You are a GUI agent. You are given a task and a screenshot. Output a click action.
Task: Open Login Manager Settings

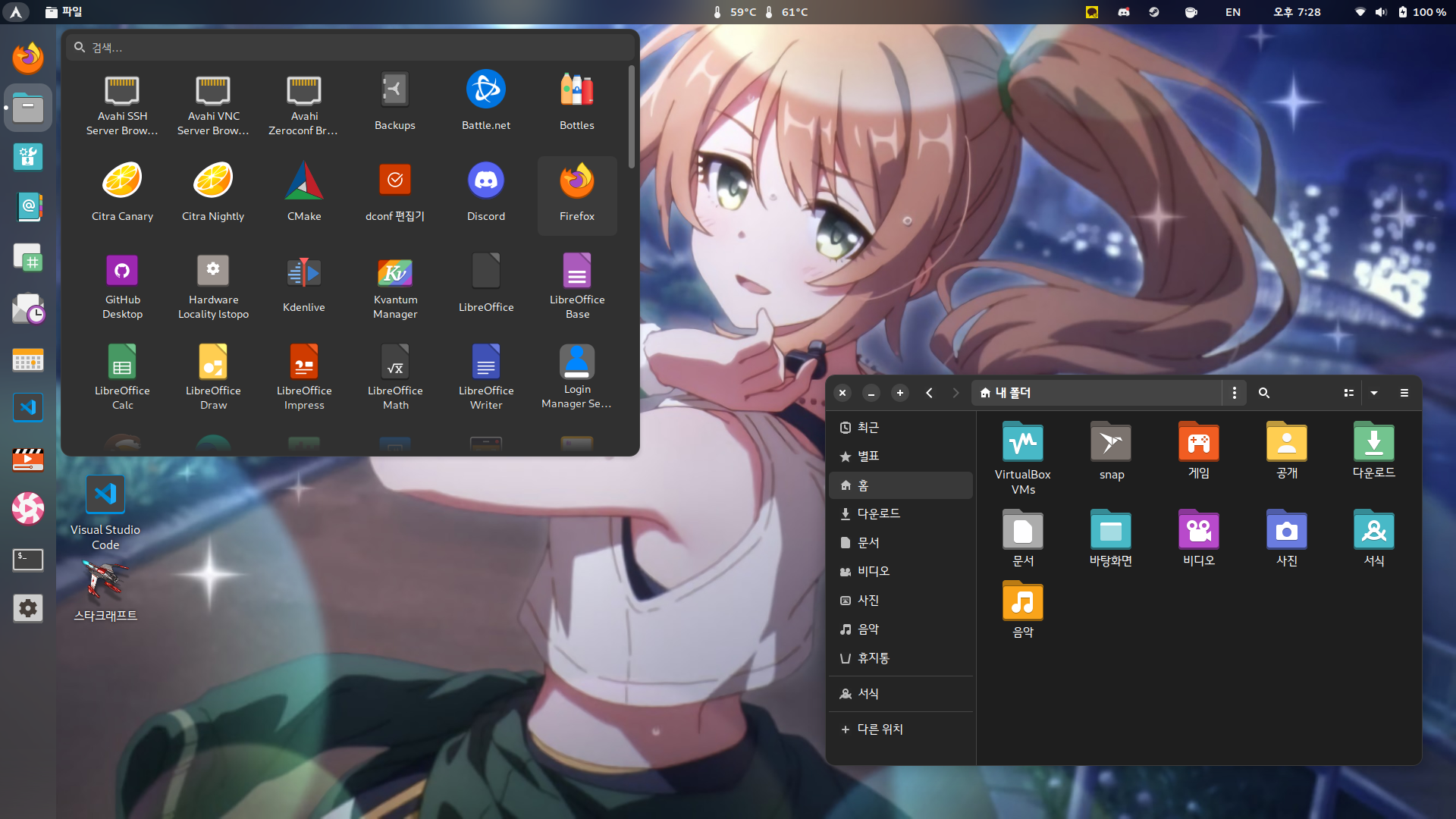pyautogui.click(x=577, y=378)
